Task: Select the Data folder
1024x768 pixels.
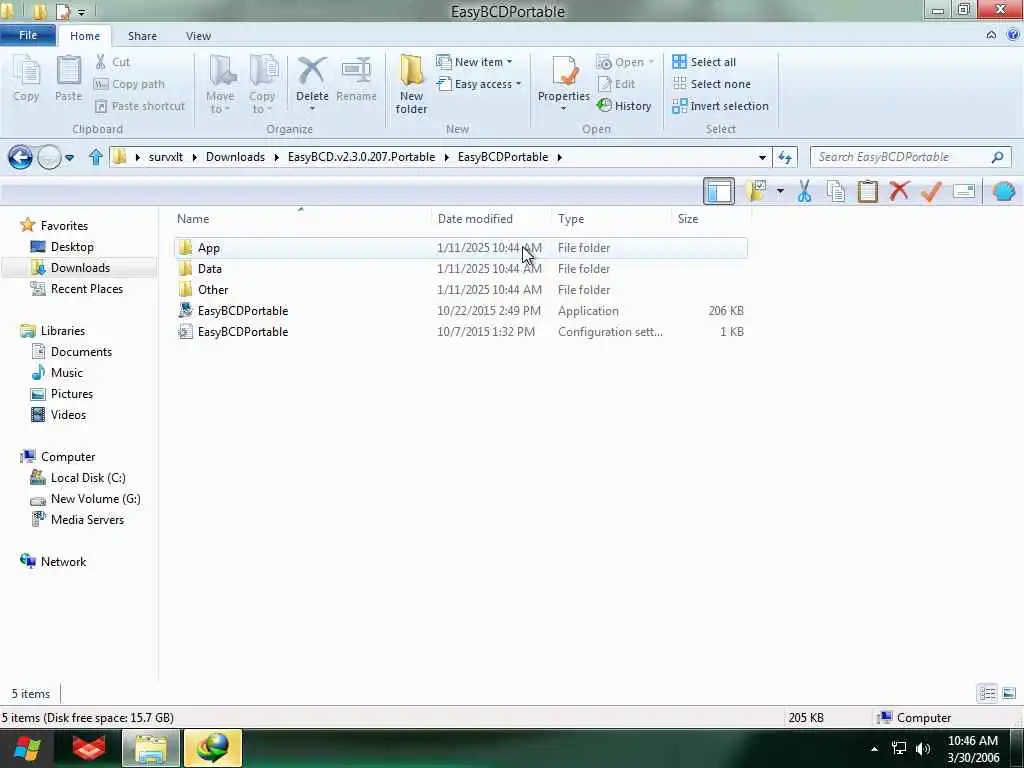Action: (x=460, y=268)
